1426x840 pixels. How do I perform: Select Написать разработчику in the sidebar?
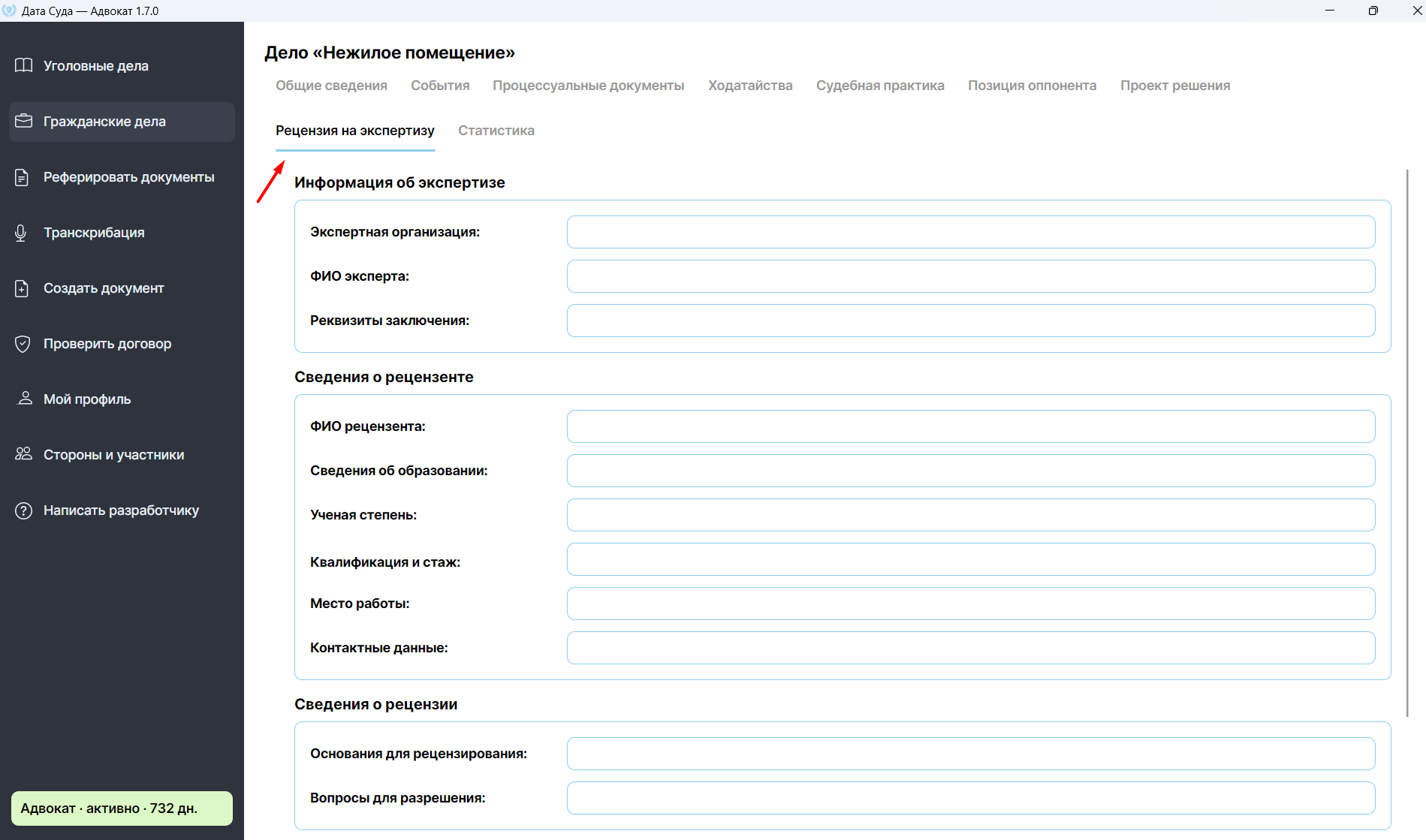pos(122,510)
